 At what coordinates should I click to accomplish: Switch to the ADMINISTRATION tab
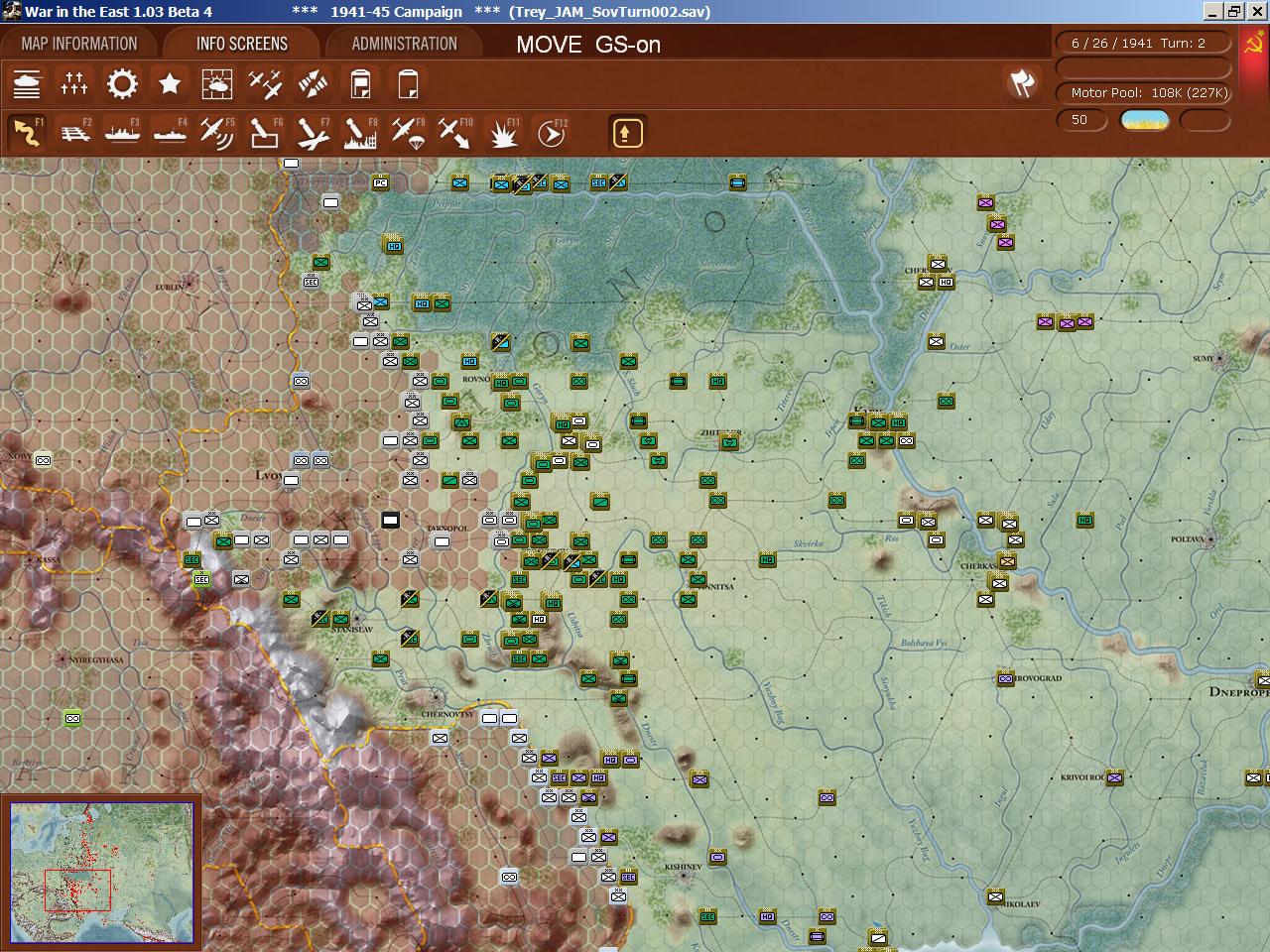[x=405, y=44]
